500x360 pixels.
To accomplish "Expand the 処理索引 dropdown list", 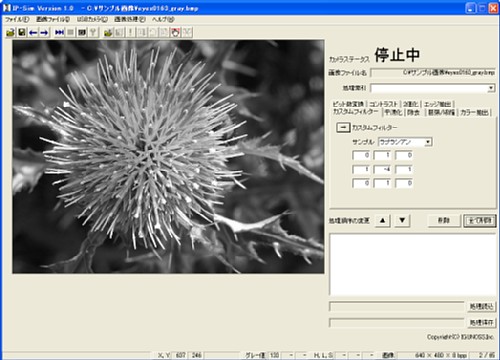I will tap(491, 88).
